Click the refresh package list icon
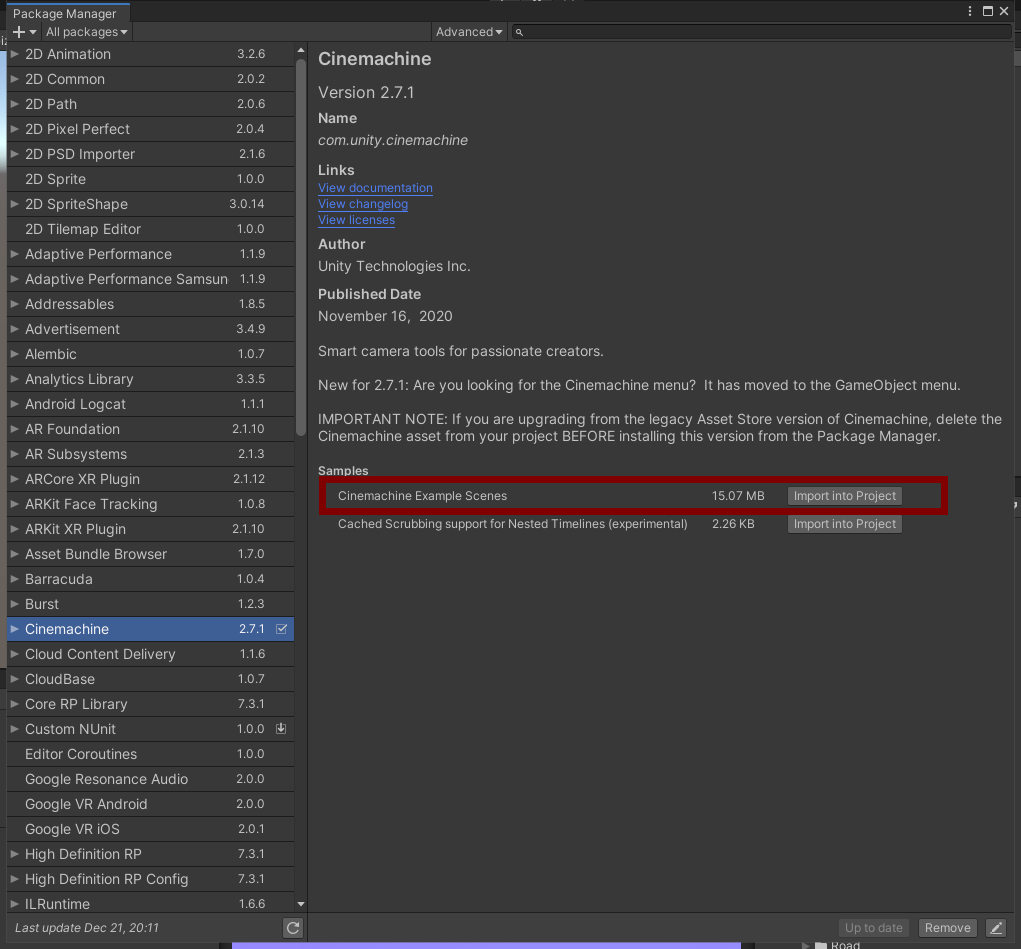 [x=293, y=928]
